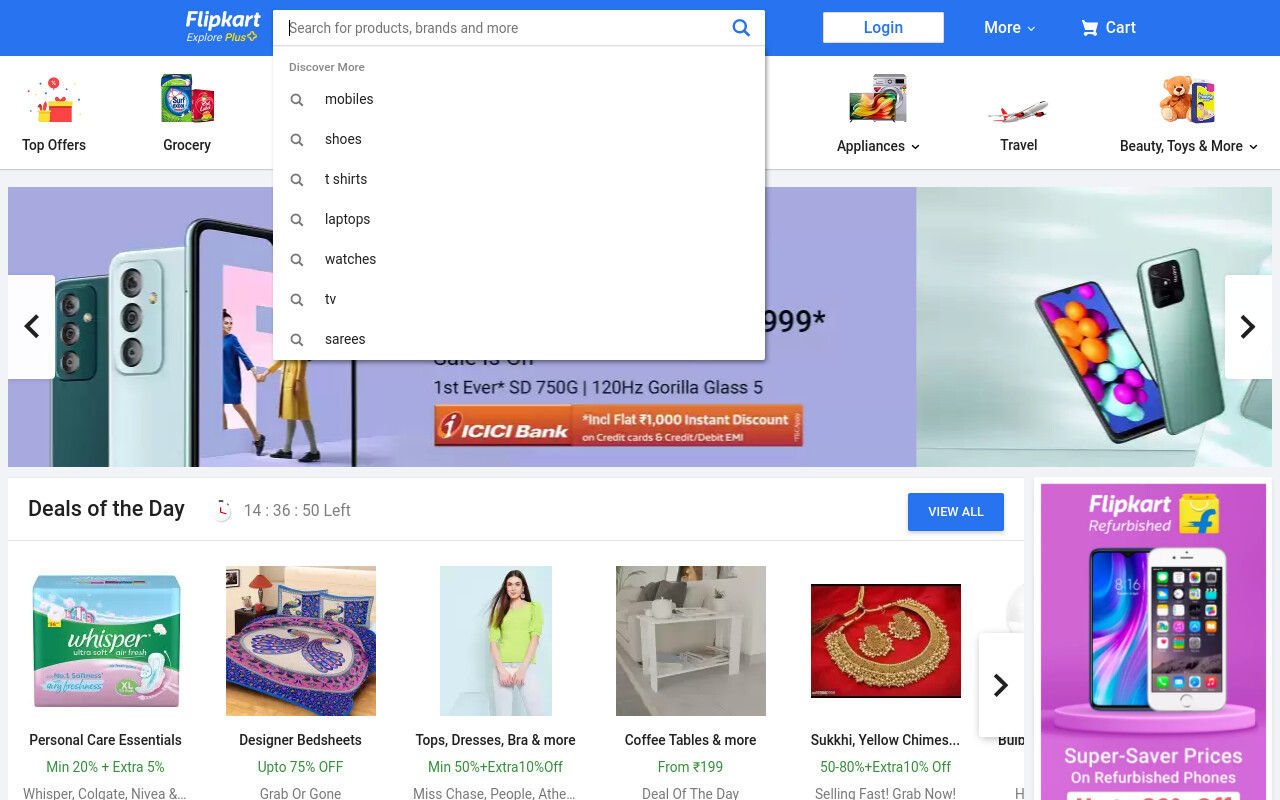Viewport: 1280px width, 800px height.
Task: Click the Login button
Action: (883, 28)
